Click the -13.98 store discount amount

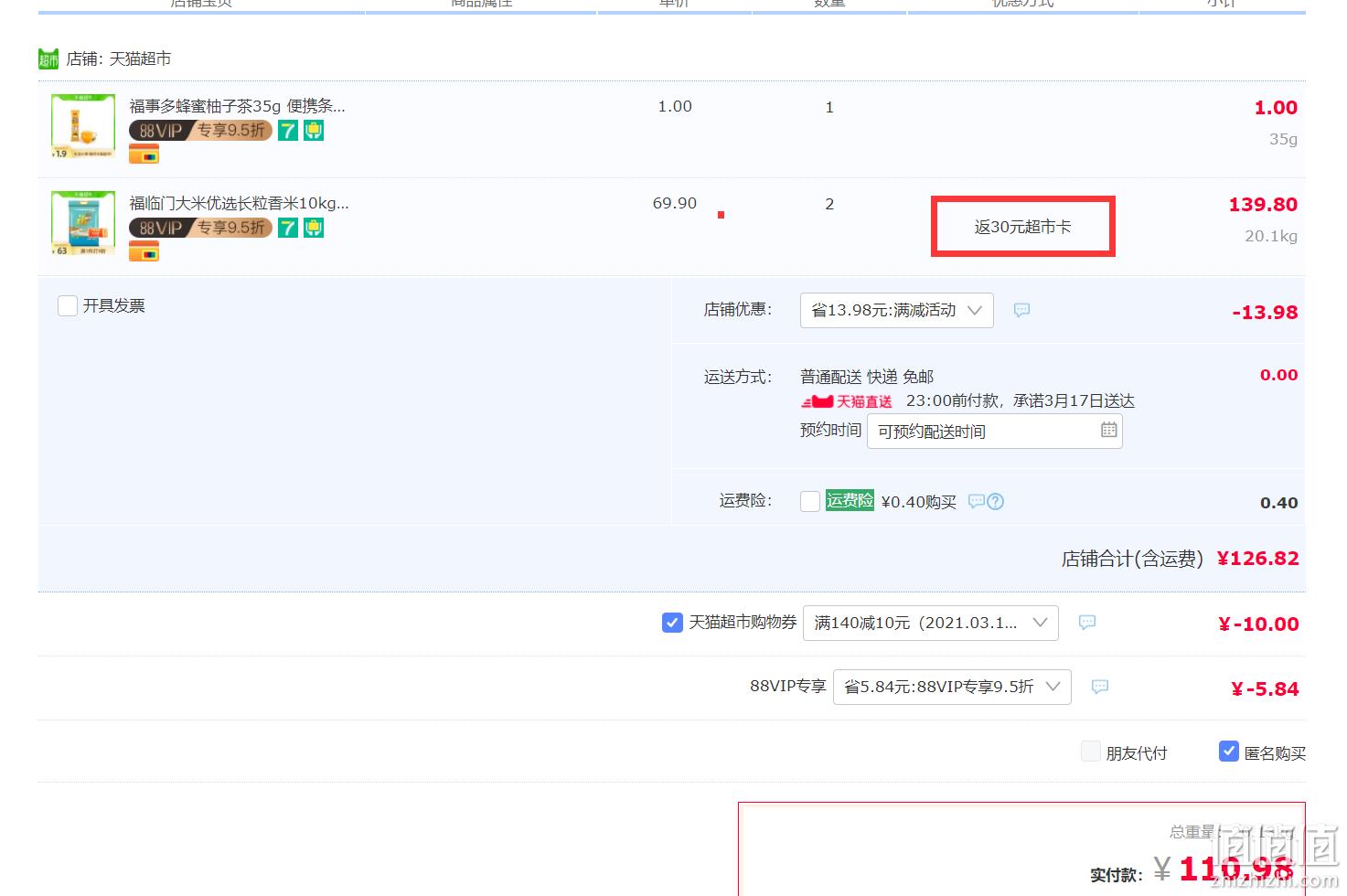1265,313
